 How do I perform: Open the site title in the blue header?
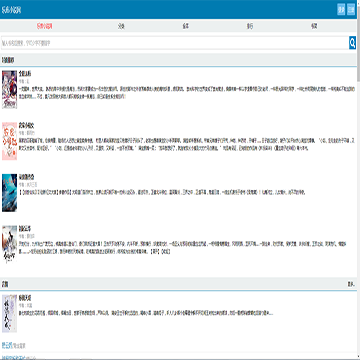pos(11,10)
